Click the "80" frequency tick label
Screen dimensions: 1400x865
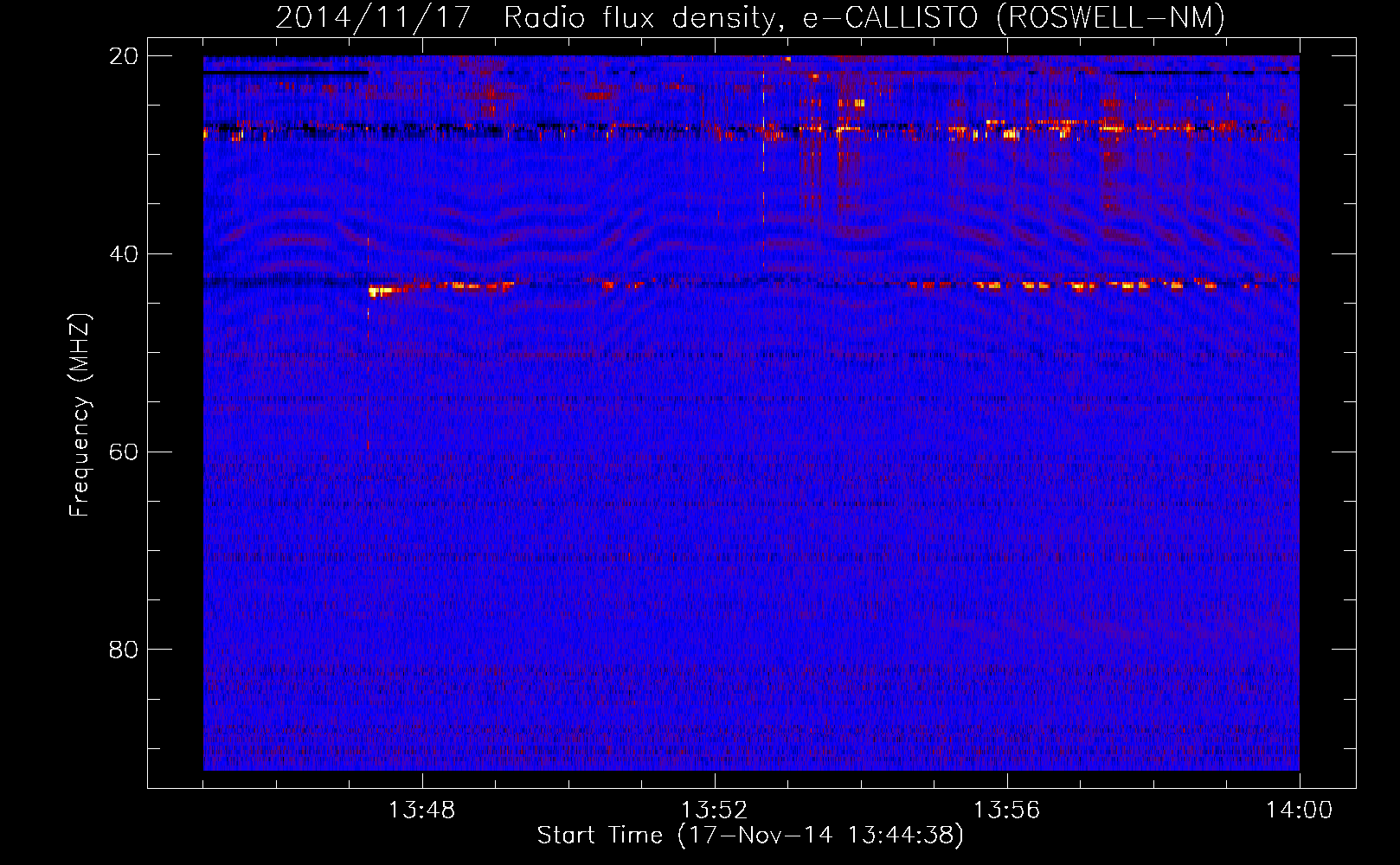[x=124, y=649]
